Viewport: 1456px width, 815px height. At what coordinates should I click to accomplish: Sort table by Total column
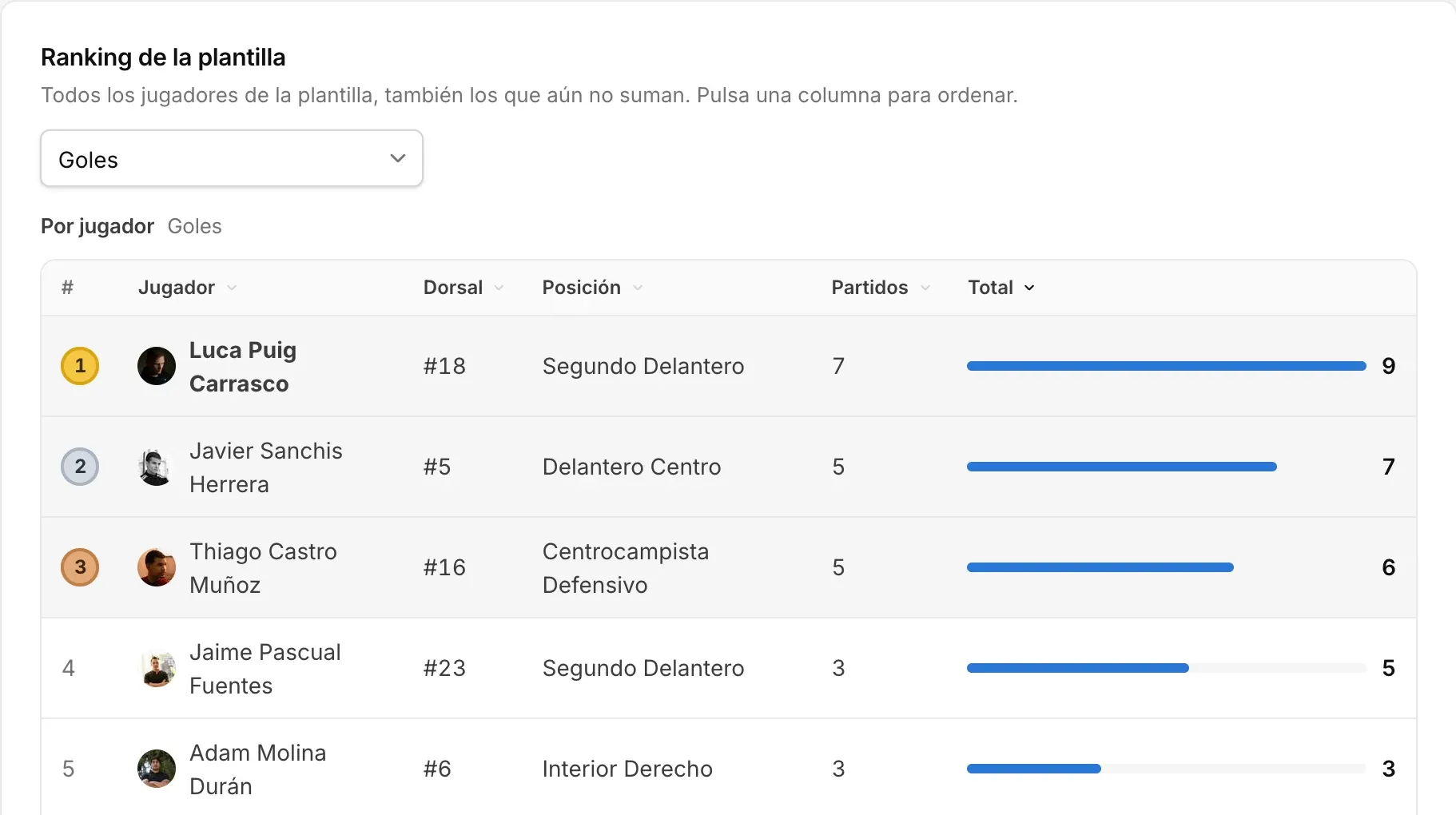pos(1001,288)
